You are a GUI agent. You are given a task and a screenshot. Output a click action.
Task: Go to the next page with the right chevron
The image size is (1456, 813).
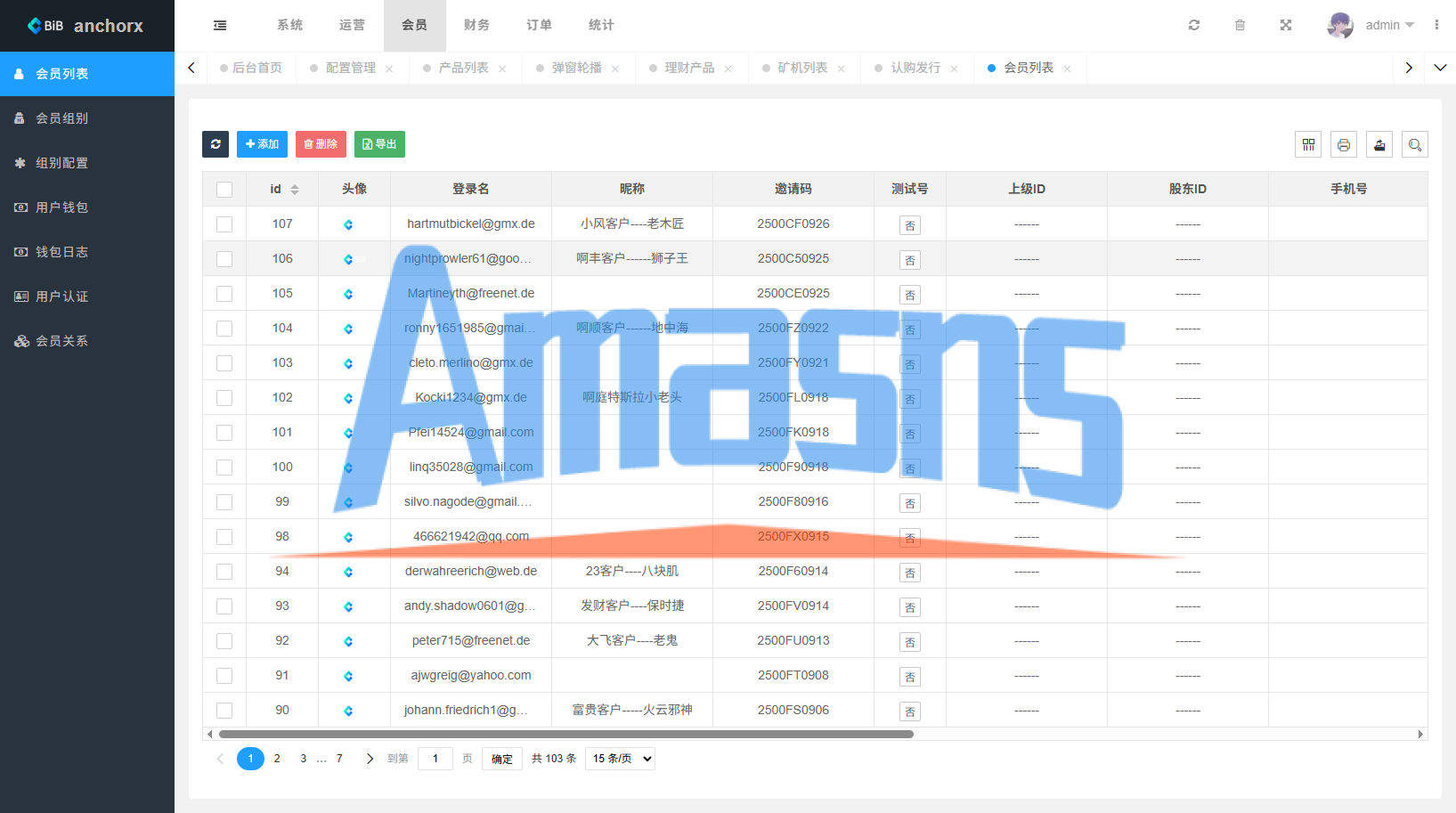tap(370, 759)
